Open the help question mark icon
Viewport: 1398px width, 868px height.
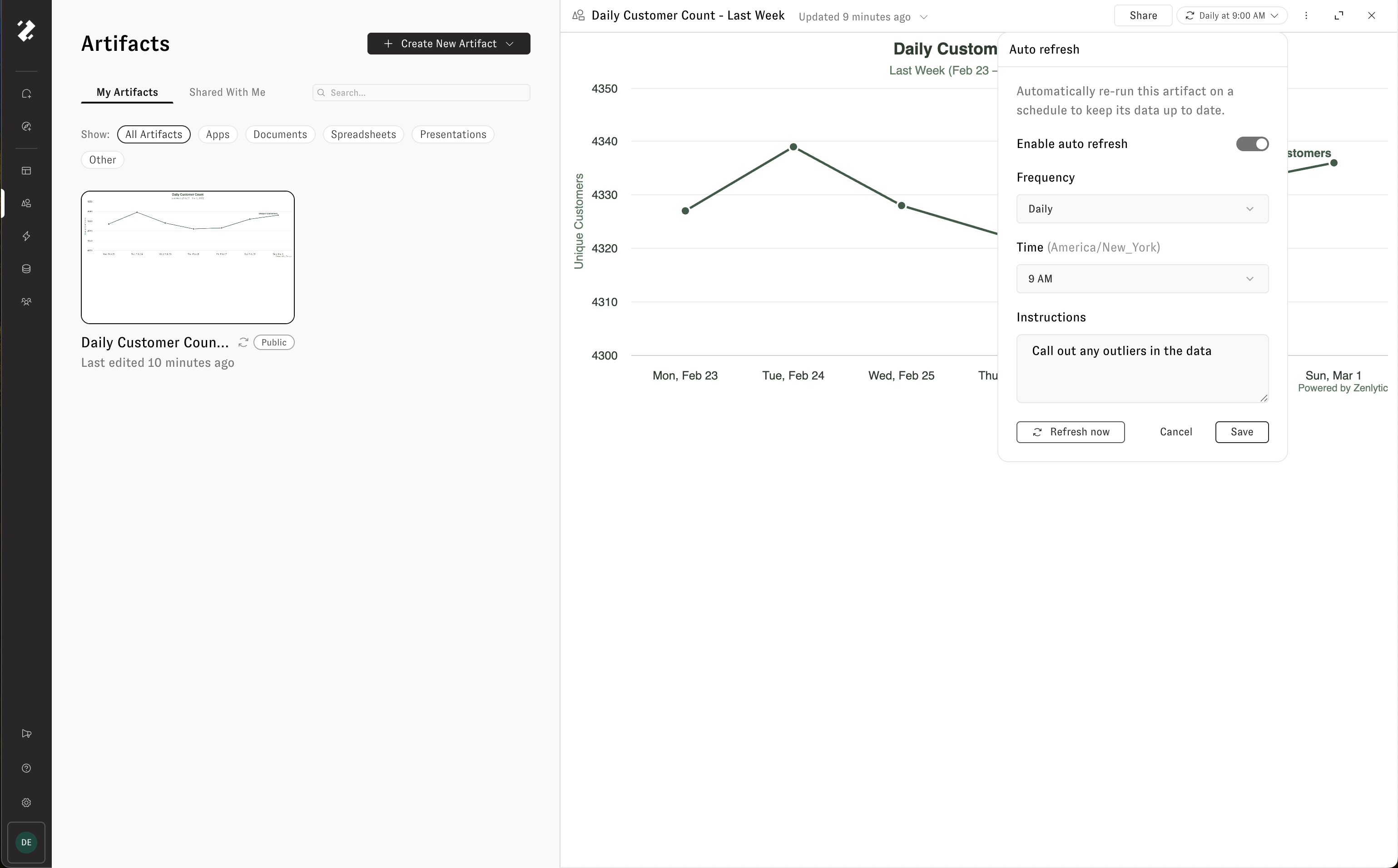click(x=26, y=768)
